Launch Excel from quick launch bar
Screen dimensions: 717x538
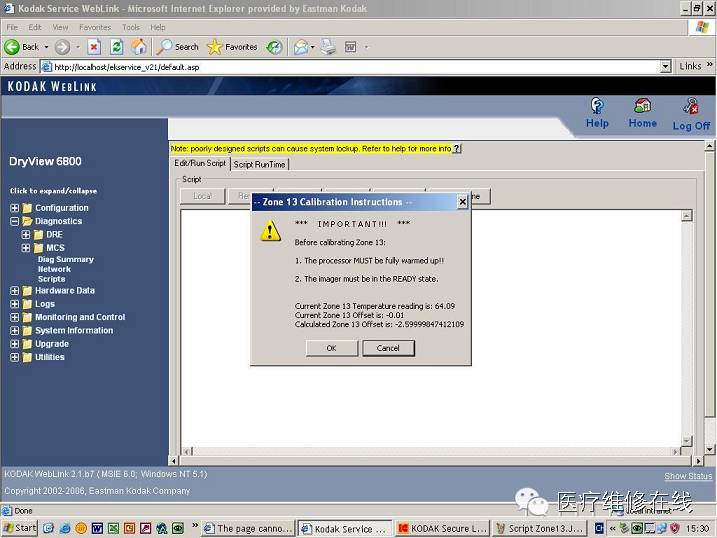point(113,529)
